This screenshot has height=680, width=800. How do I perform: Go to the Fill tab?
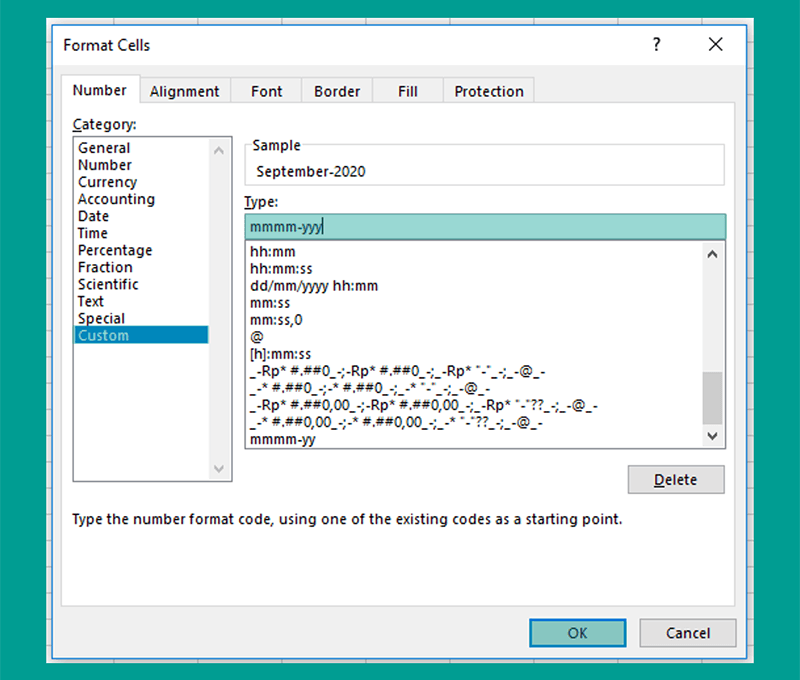pos(408,91)
